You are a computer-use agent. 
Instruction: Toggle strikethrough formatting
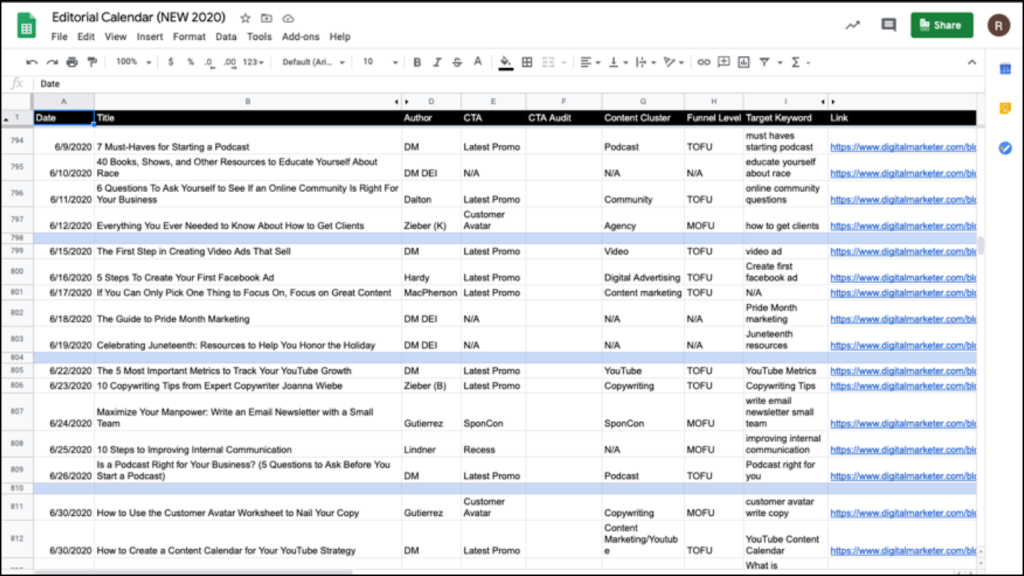click(457, 62)
